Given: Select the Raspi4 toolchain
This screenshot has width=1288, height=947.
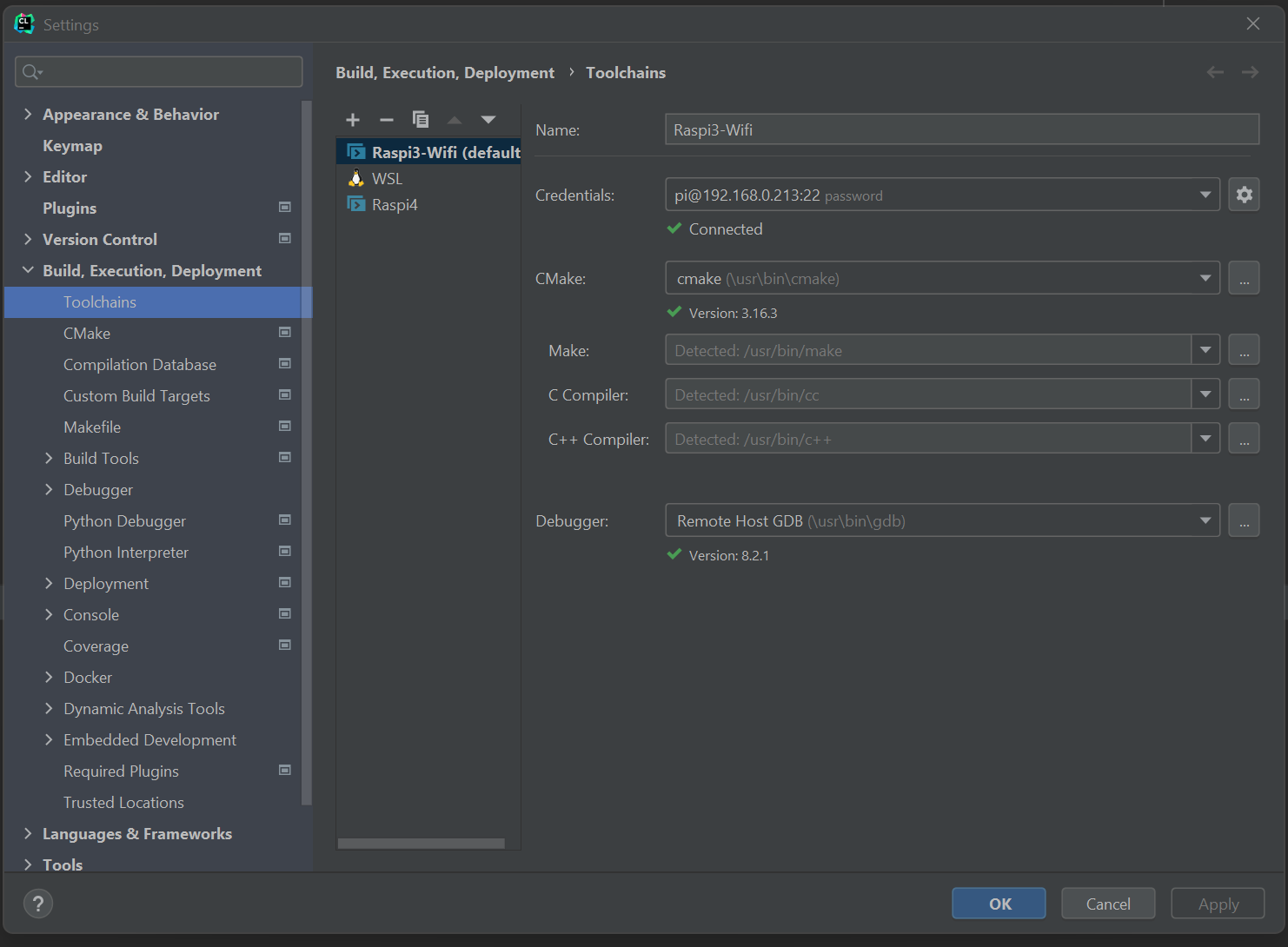Looking at the screenshot, I should 428,204.
